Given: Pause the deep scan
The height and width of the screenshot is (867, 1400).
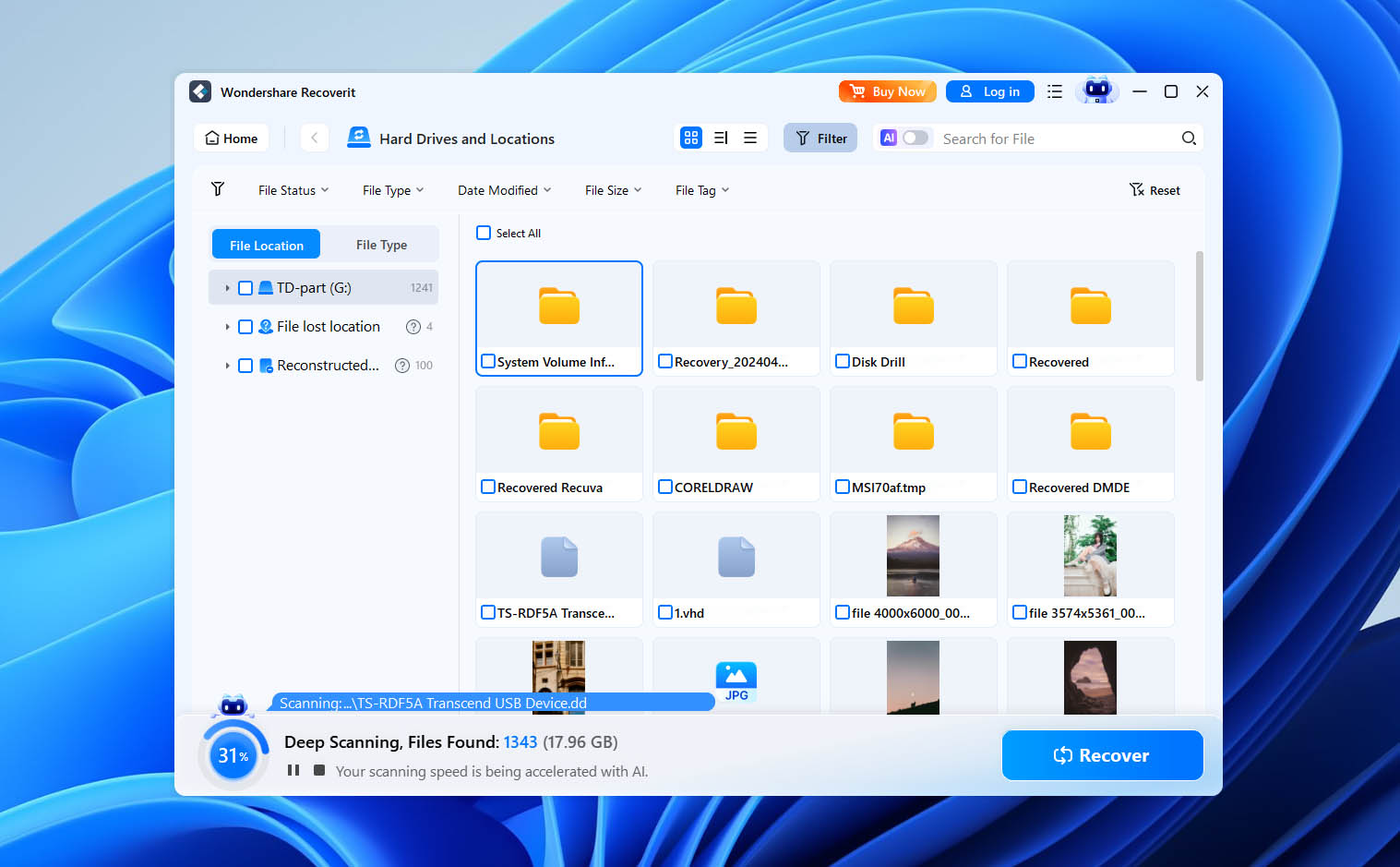Looking at the screenshot, I should coord(293,770).
